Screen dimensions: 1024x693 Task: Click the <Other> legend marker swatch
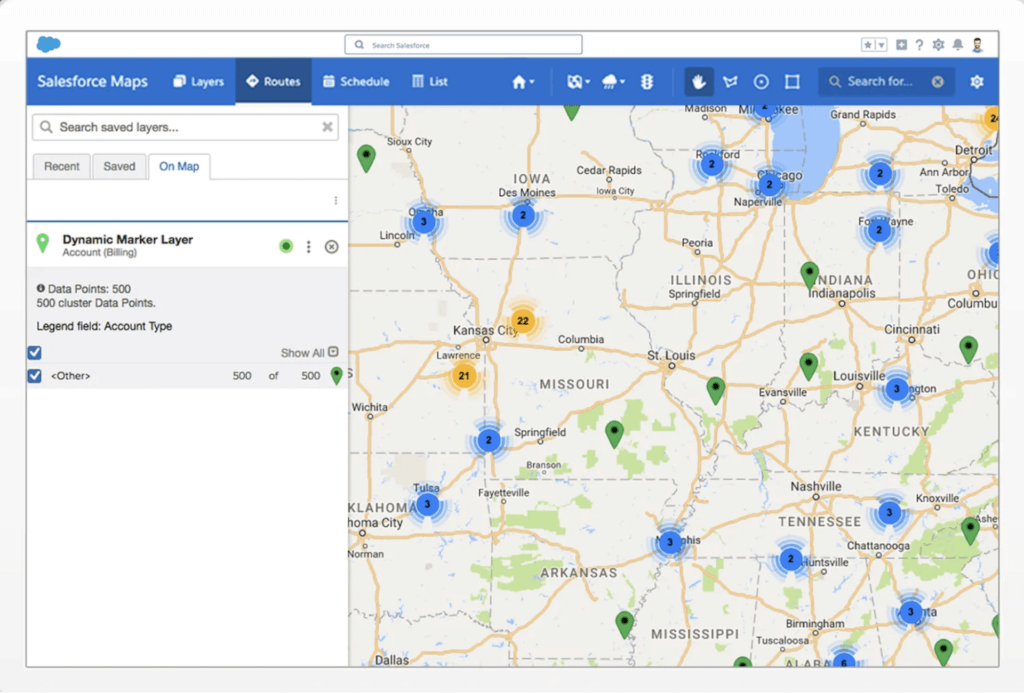pyautogui.click(x=336, y=375)
